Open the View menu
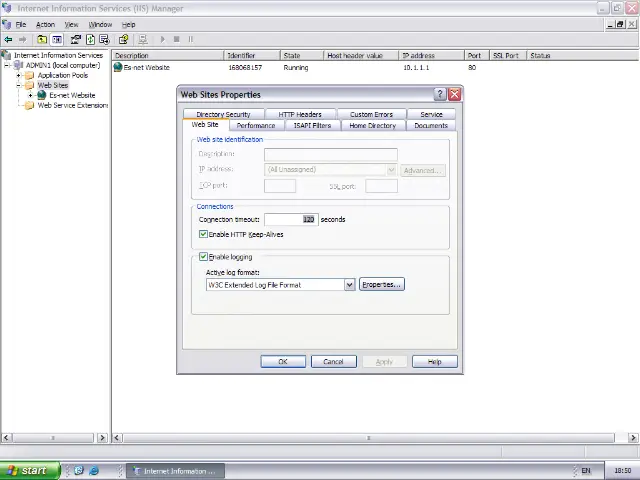The image size is (640, 480). click(x=71, y=25)
